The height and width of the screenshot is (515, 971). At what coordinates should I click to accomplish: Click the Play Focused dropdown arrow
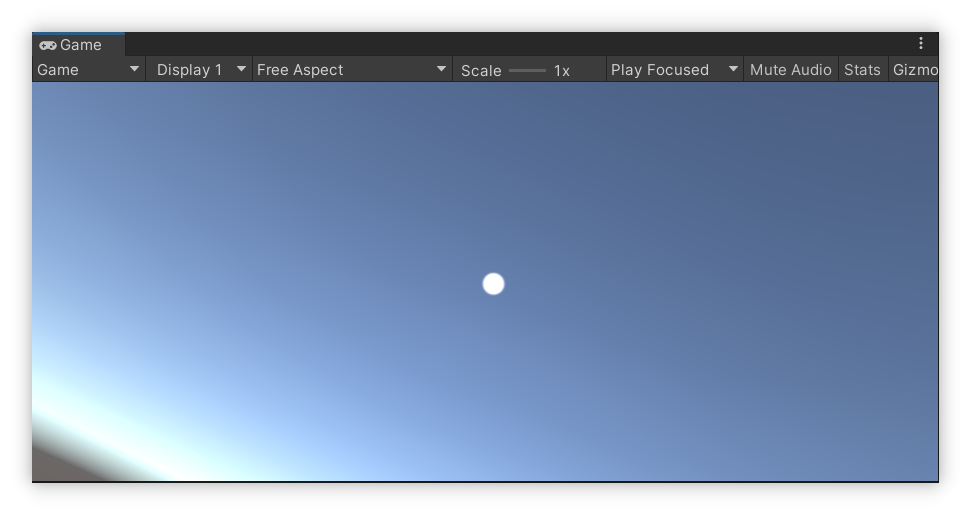(733, 69)
